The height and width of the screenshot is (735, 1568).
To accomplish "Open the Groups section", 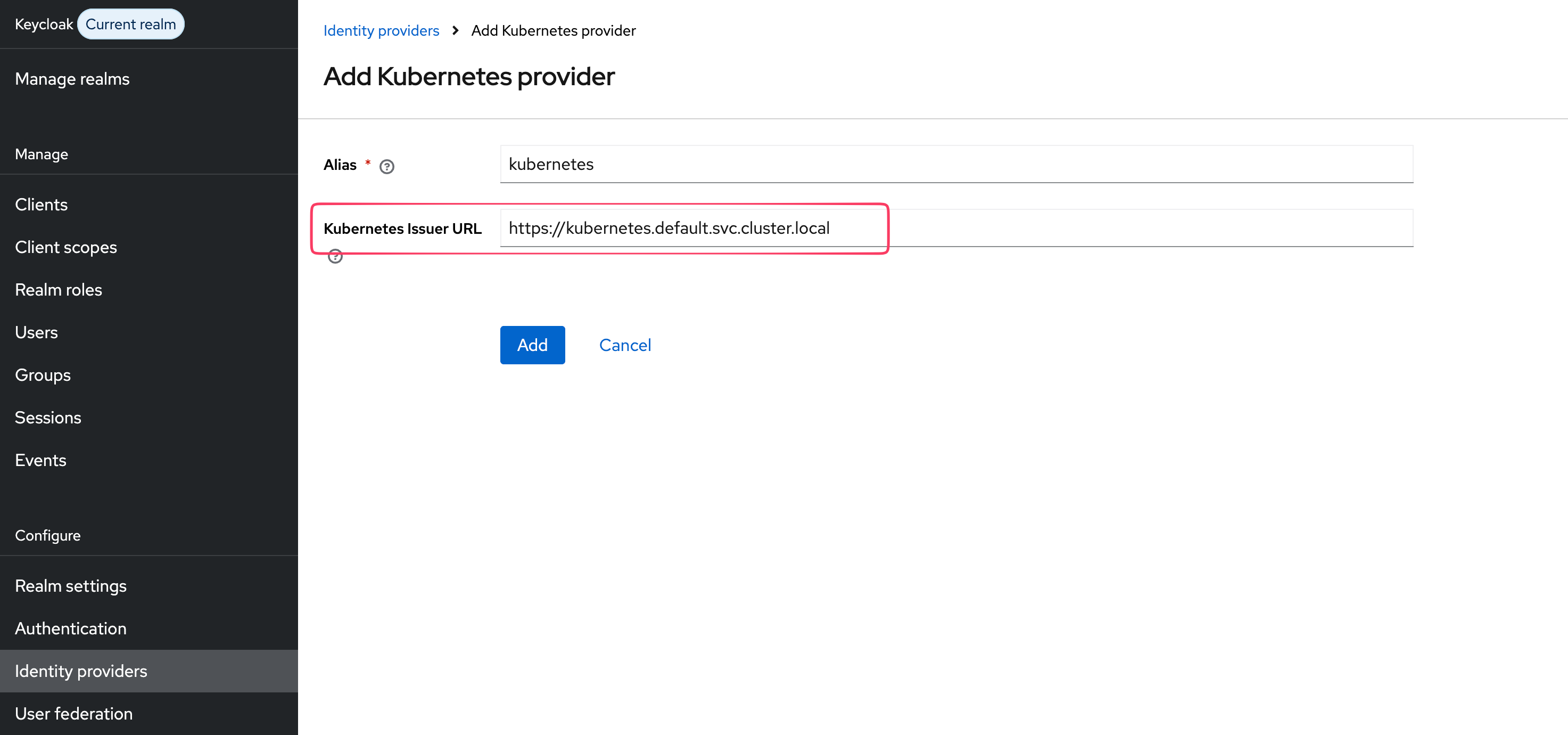I will tap(43, 374).
